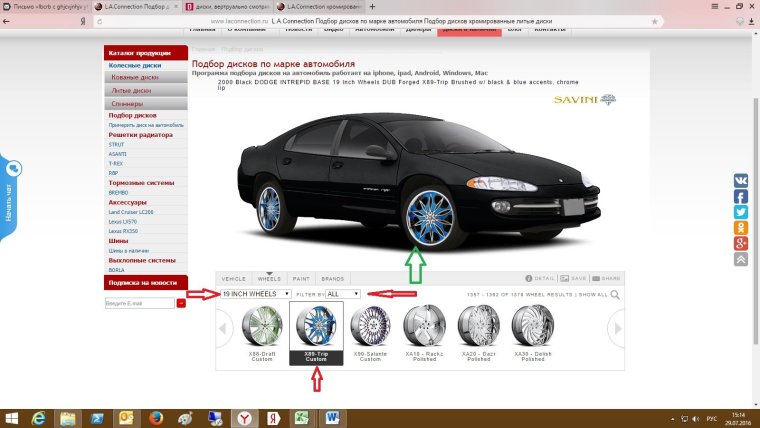
Task: Switch to the BRANDS tab
Action: click(332, 279)
